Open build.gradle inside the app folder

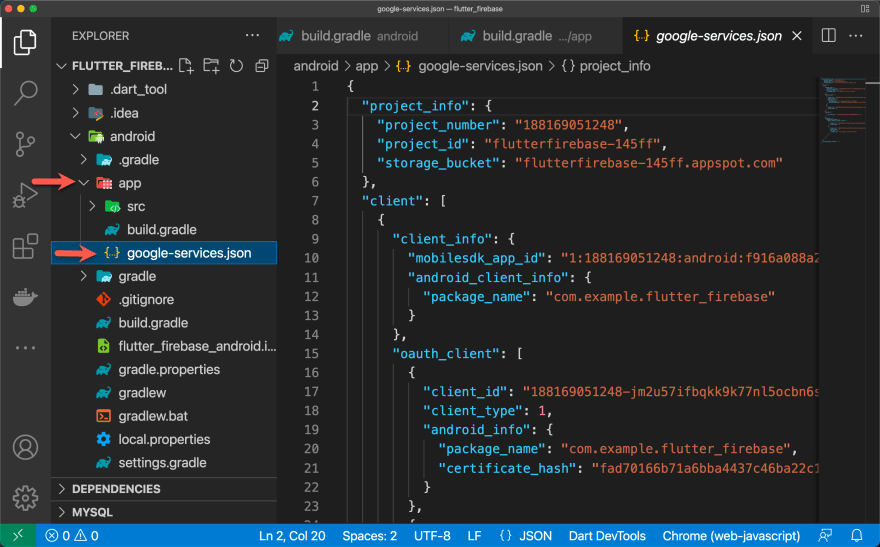click(x=164, y=229)
